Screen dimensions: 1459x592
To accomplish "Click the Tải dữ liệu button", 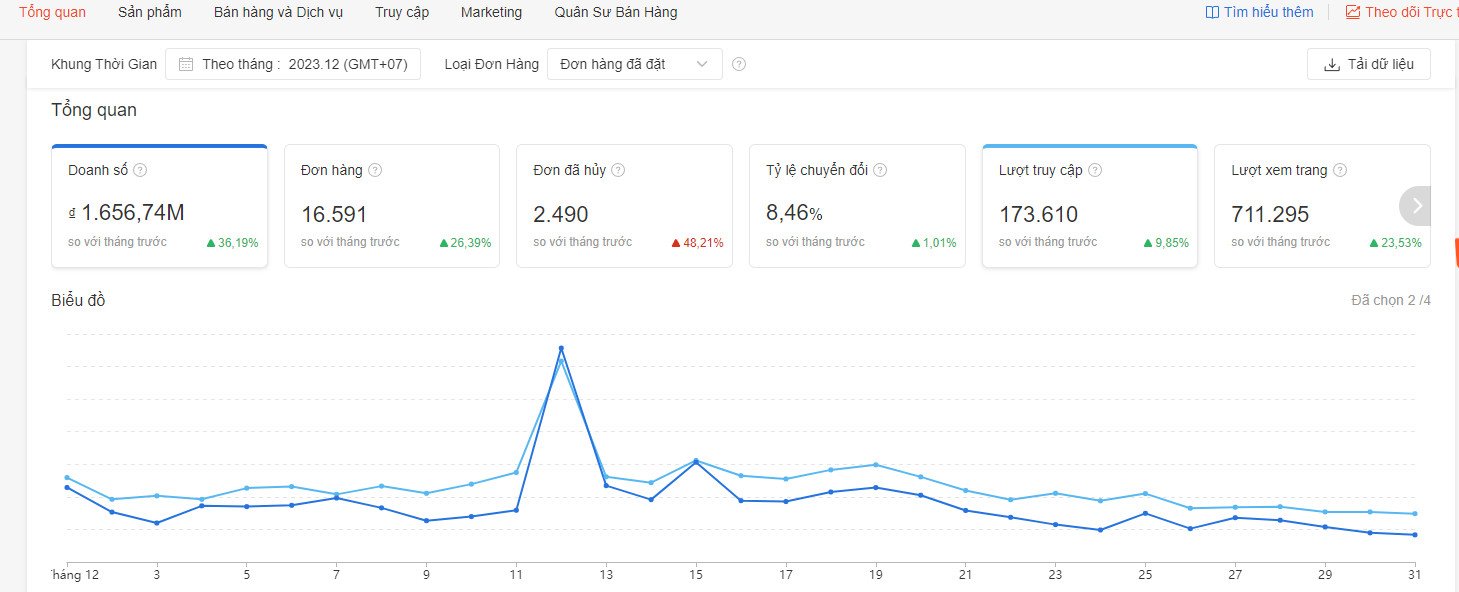I will [1368, 64].
